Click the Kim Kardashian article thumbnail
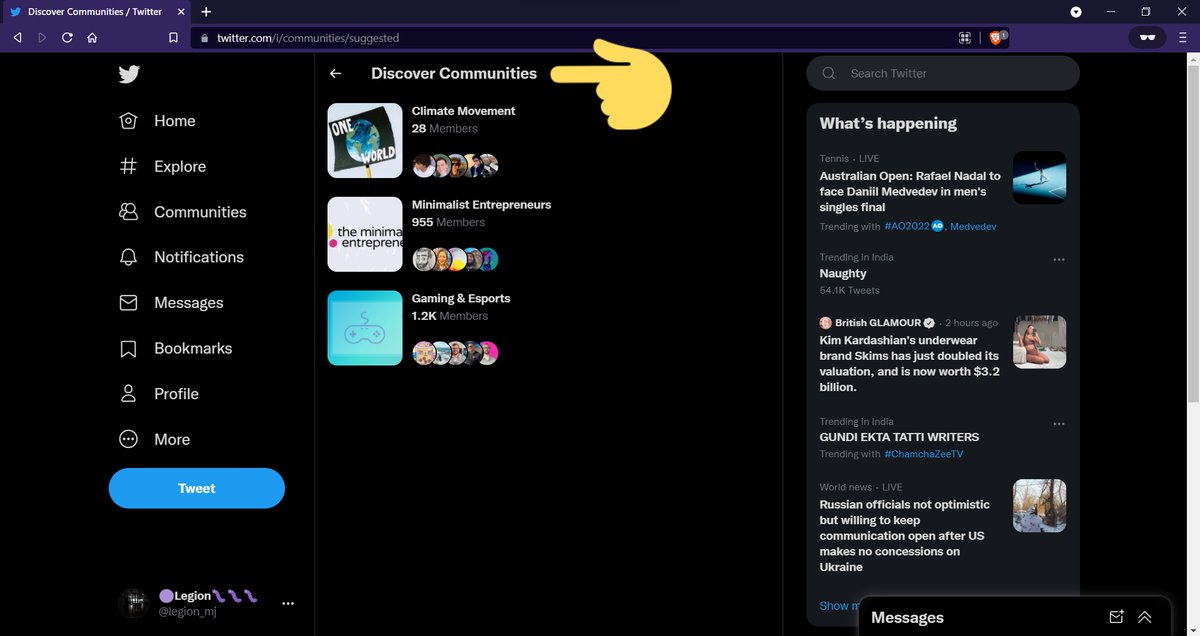1200x636 pixels. click(x=1040, y=342)
